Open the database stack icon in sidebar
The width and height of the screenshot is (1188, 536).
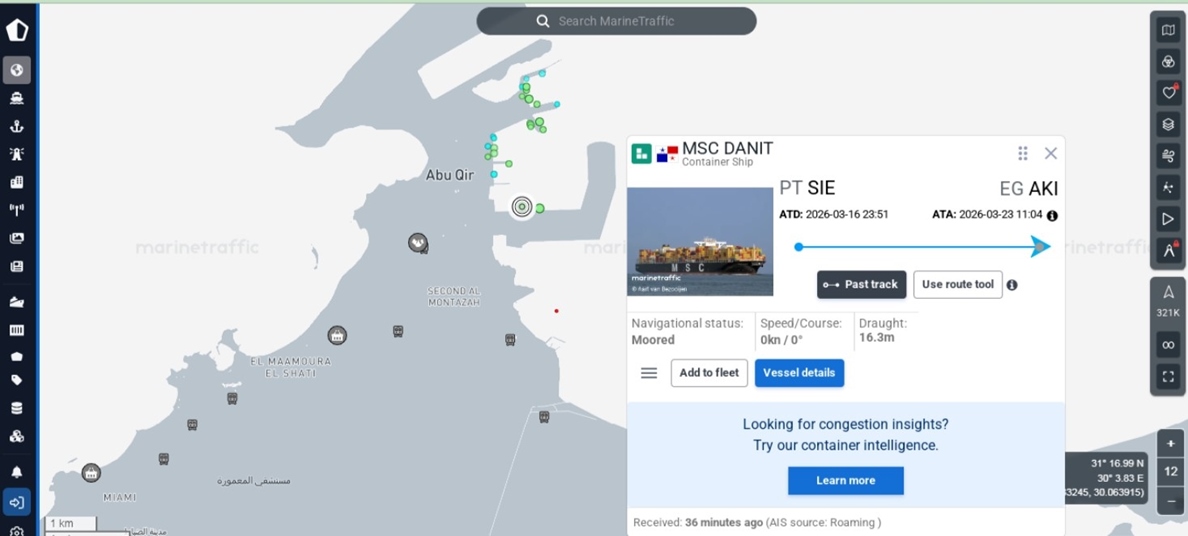click(17, 409)
